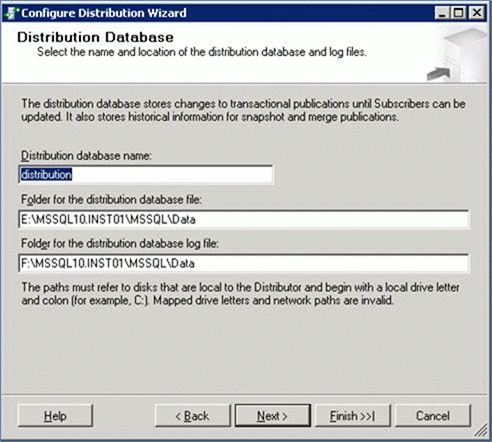Click the Finish button
This screenshot has height=442, width=492.
pyautogui.click(x=353, y=416)
